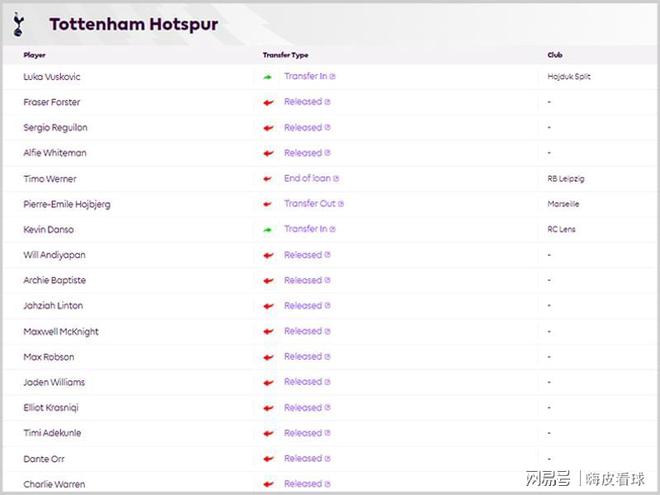Click red arrow icon beside Fraser Forster
660x495 pixels.
pos(267,102)
